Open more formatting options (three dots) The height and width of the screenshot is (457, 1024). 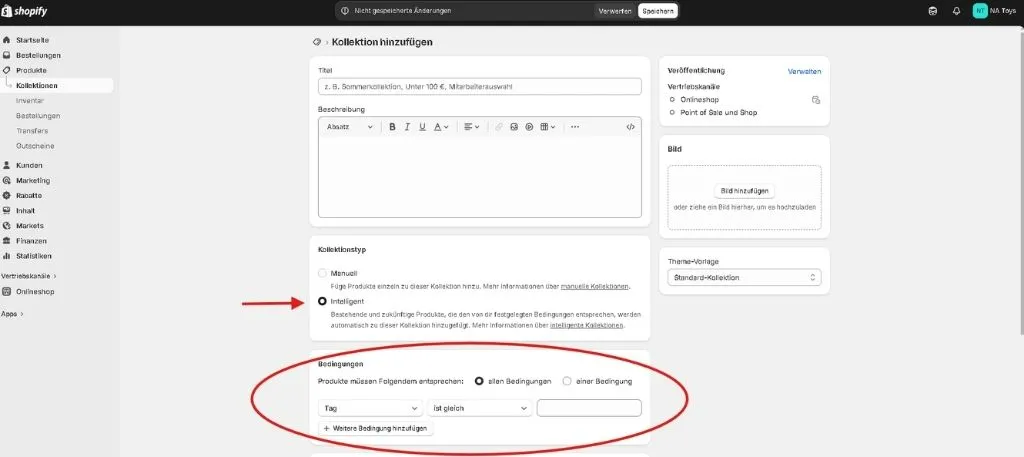pos(575,127)
